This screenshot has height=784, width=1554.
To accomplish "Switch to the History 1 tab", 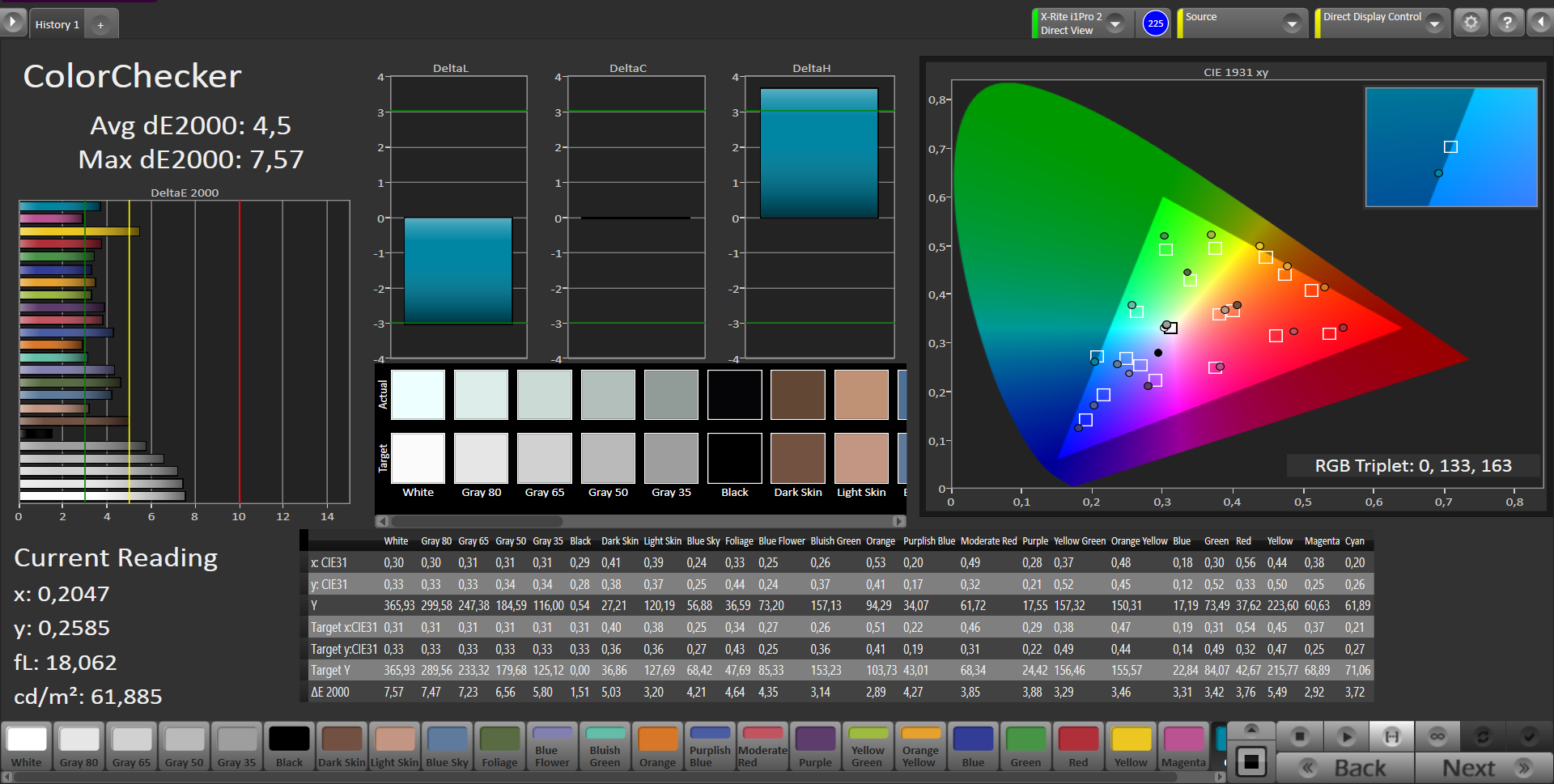I will [x=57, y=25].
